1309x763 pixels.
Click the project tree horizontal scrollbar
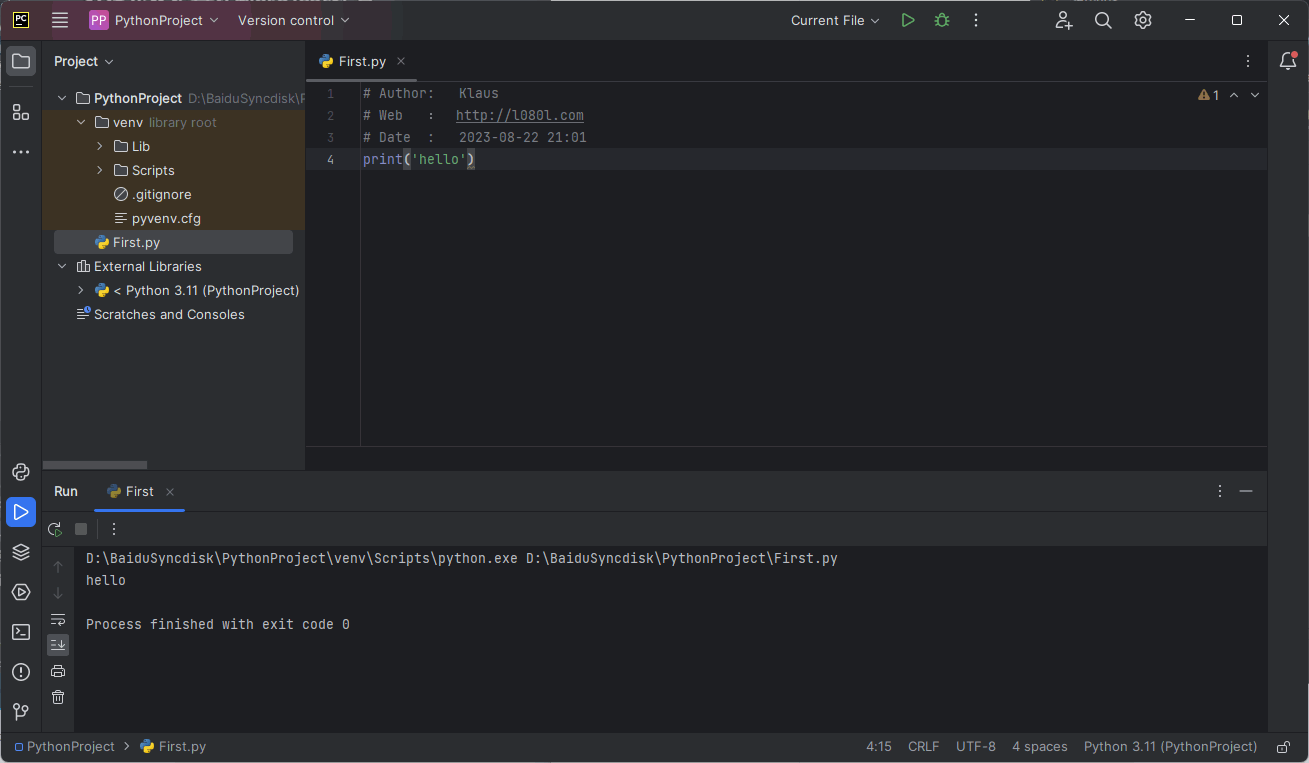pyautogui.click(x=95, y=465)
